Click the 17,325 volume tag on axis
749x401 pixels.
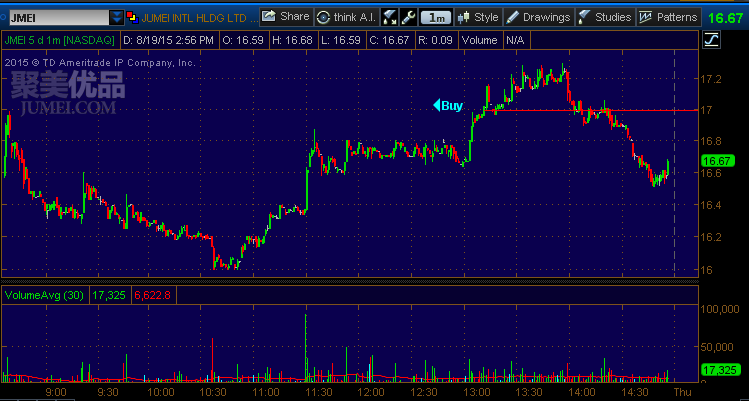coord(718,370)
